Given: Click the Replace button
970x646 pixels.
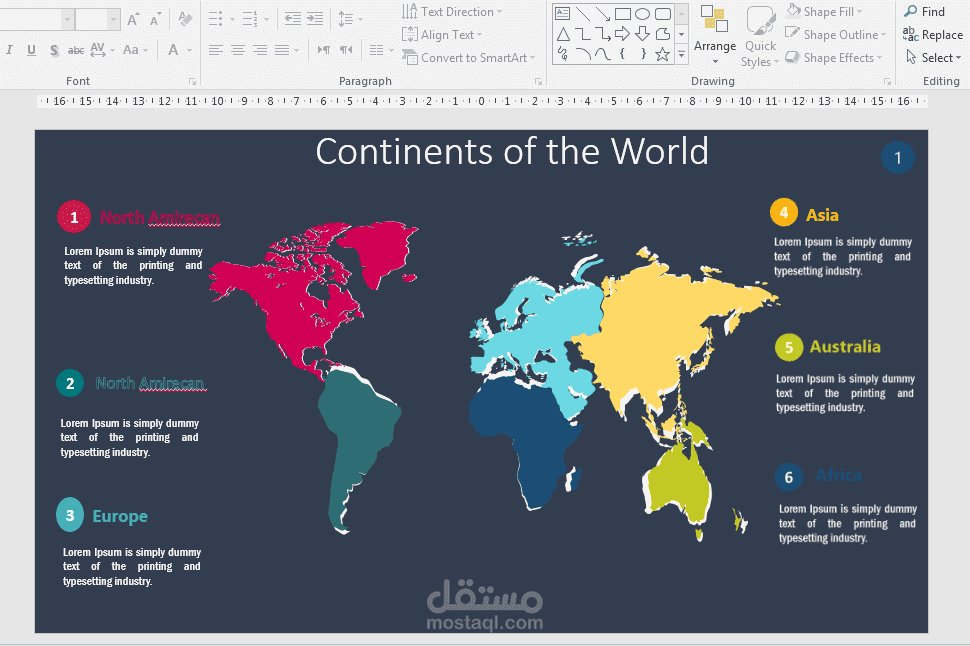Looking at the screenshot, I should pyautogui.click(x=933, y=35).
